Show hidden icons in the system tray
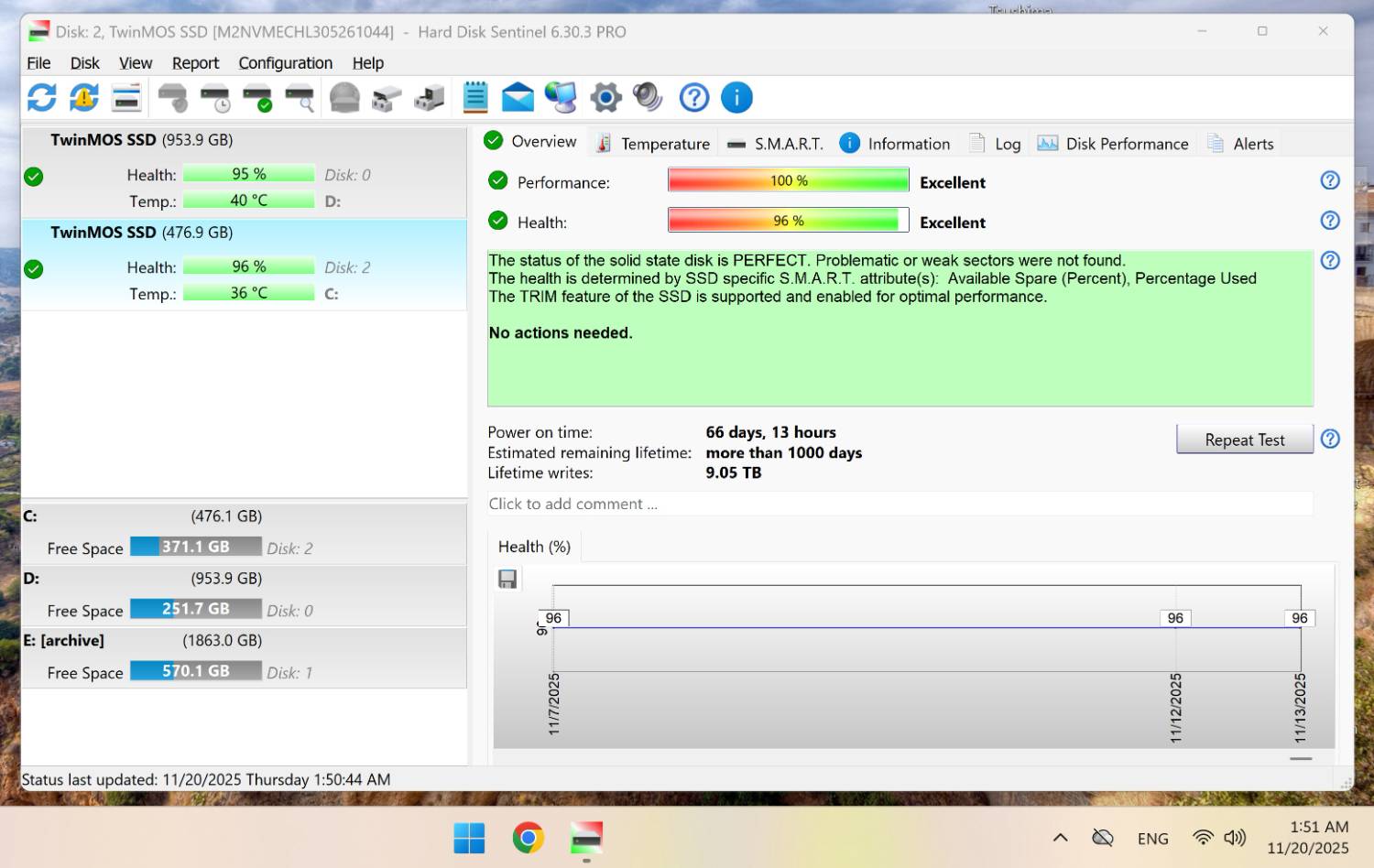This screenshot has height=868, width=1374. [1060, 838]
